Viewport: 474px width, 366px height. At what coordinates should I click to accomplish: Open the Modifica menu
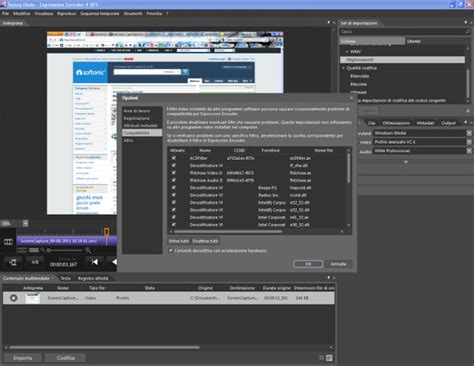click(22, 14)
